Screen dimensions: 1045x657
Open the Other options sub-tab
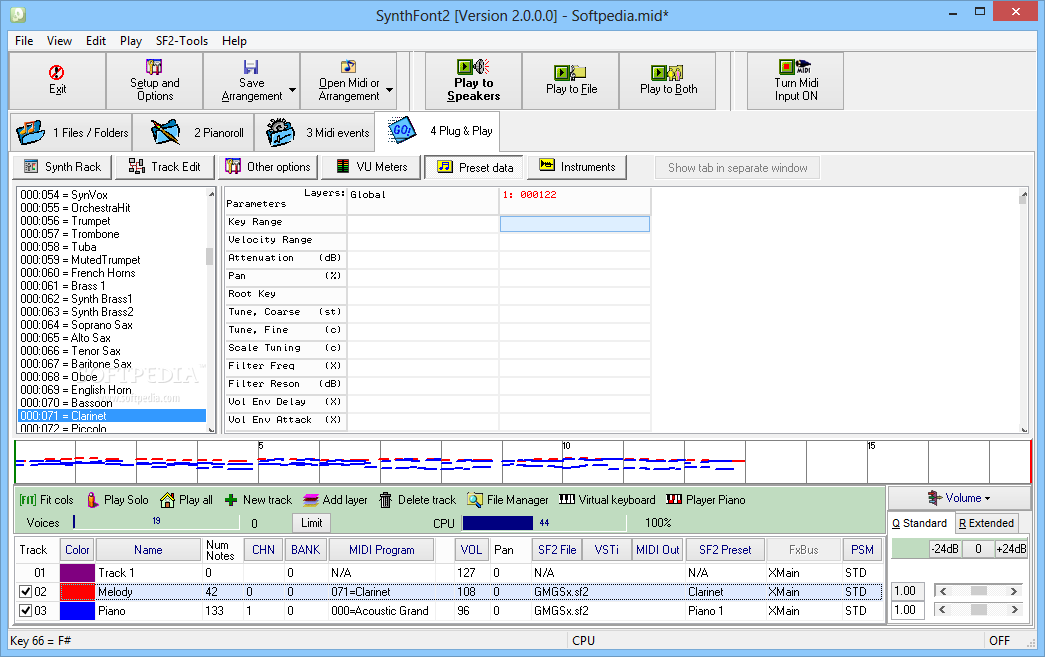pos(267,167)
